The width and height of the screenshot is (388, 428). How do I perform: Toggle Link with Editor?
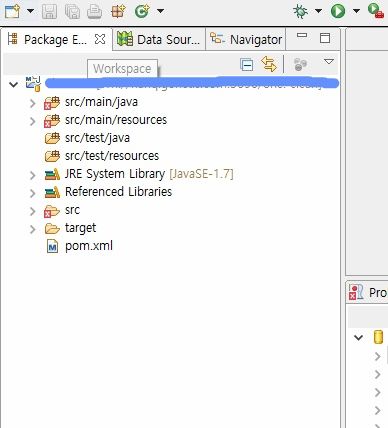pyautogui.click(x=269, y=64)
